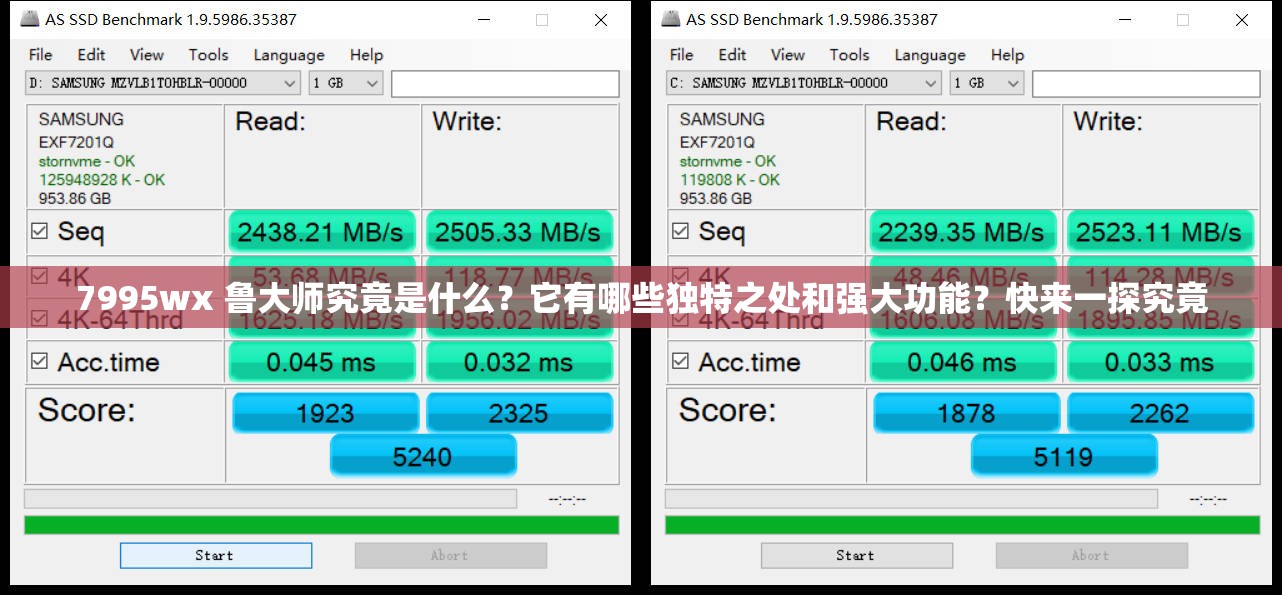Image resolution: width=1282 pixels, height=595 pixels.
Task: Open Tools menu in right window
Action: pos(849,55)
